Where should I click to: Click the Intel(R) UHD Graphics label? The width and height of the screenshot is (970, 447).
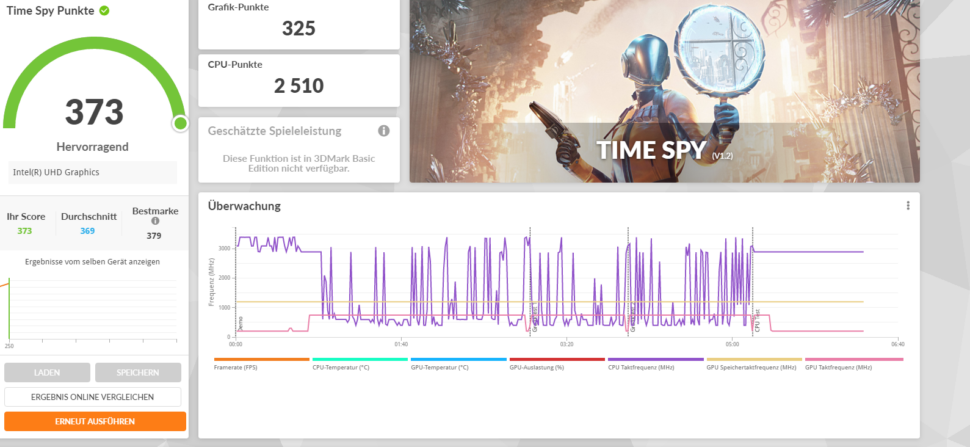(x=56, y=172)
